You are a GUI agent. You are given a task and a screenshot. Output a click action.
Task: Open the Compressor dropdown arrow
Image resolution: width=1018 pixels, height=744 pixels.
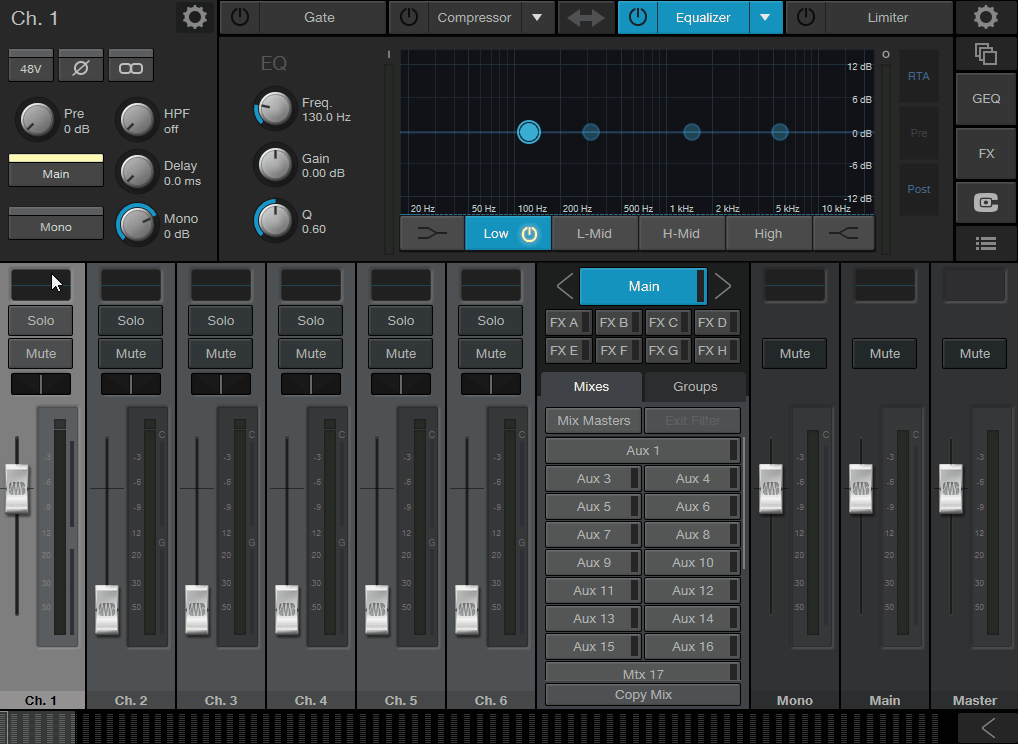(538, 17)
